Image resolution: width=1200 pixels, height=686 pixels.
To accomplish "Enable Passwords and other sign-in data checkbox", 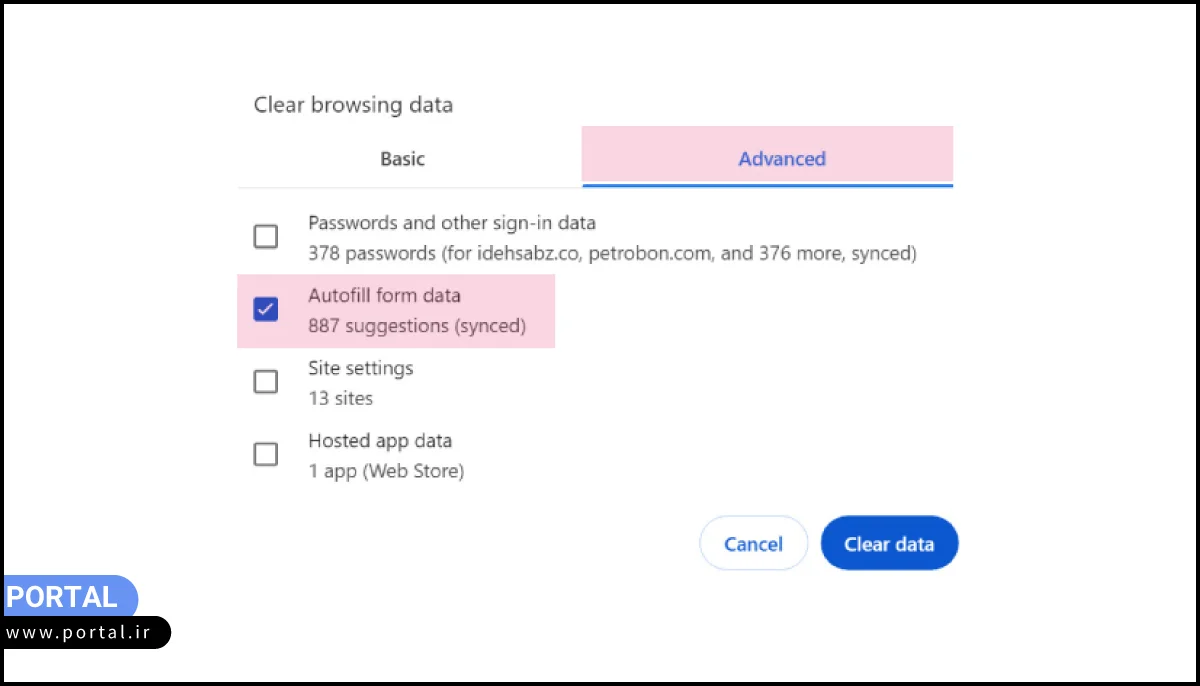I will tap(265, 236).
